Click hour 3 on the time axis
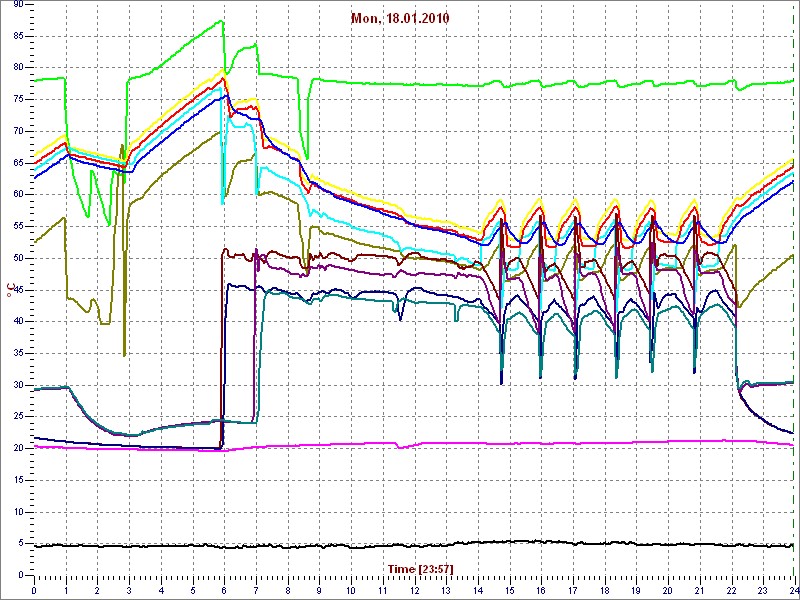This screenshot has height=600, width=800. [129, 590]
